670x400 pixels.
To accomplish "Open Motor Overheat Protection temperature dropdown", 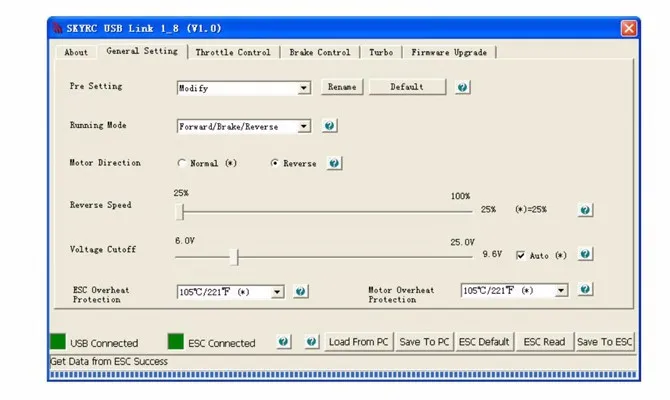I will [561, 291].
